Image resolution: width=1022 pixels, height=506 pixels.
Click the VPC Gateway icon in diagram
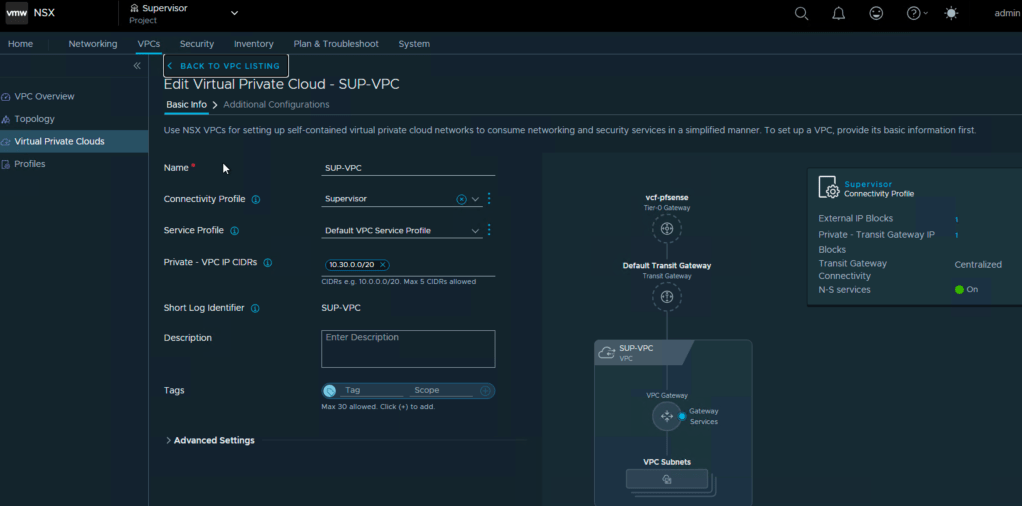pos(667,416)
